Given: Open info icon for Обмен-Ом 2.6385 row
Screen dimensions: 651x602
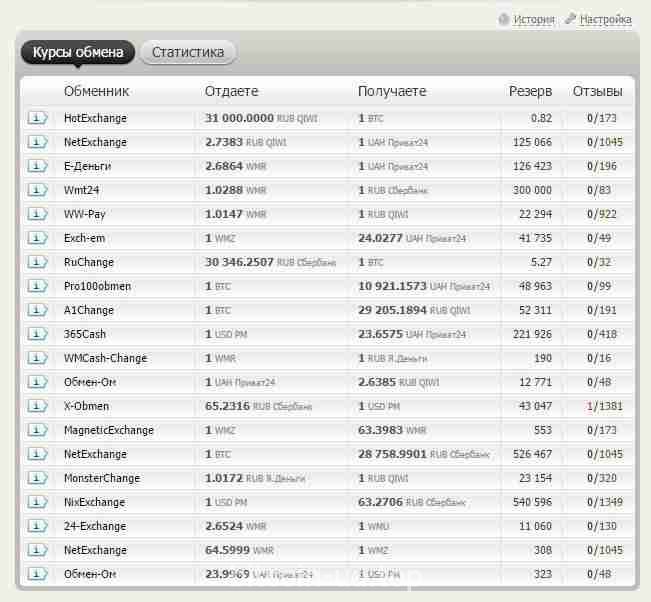Looking at the screenshot, I should [37, 382].
